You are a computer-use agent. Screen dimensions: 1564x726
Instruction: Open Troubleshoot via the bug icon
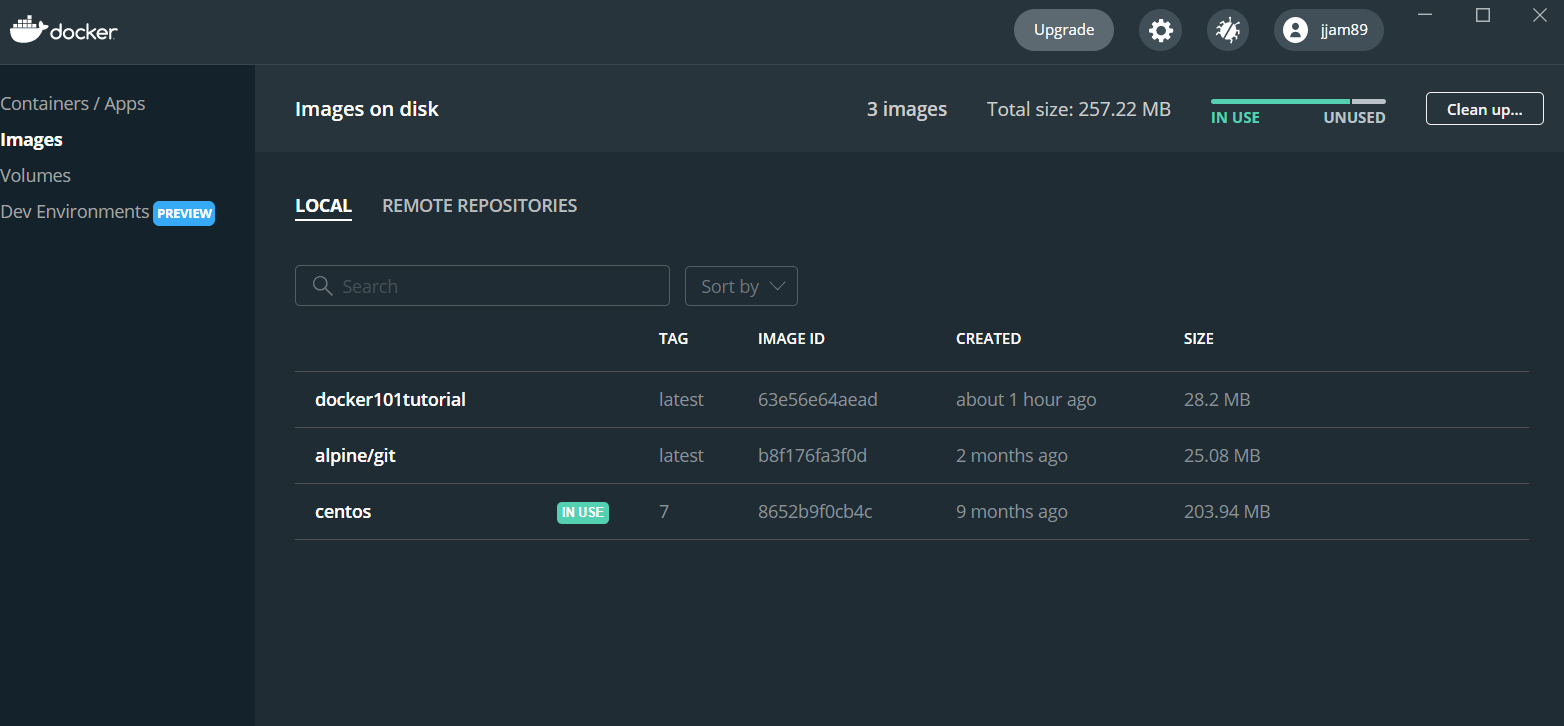[x=1227, y=30]
